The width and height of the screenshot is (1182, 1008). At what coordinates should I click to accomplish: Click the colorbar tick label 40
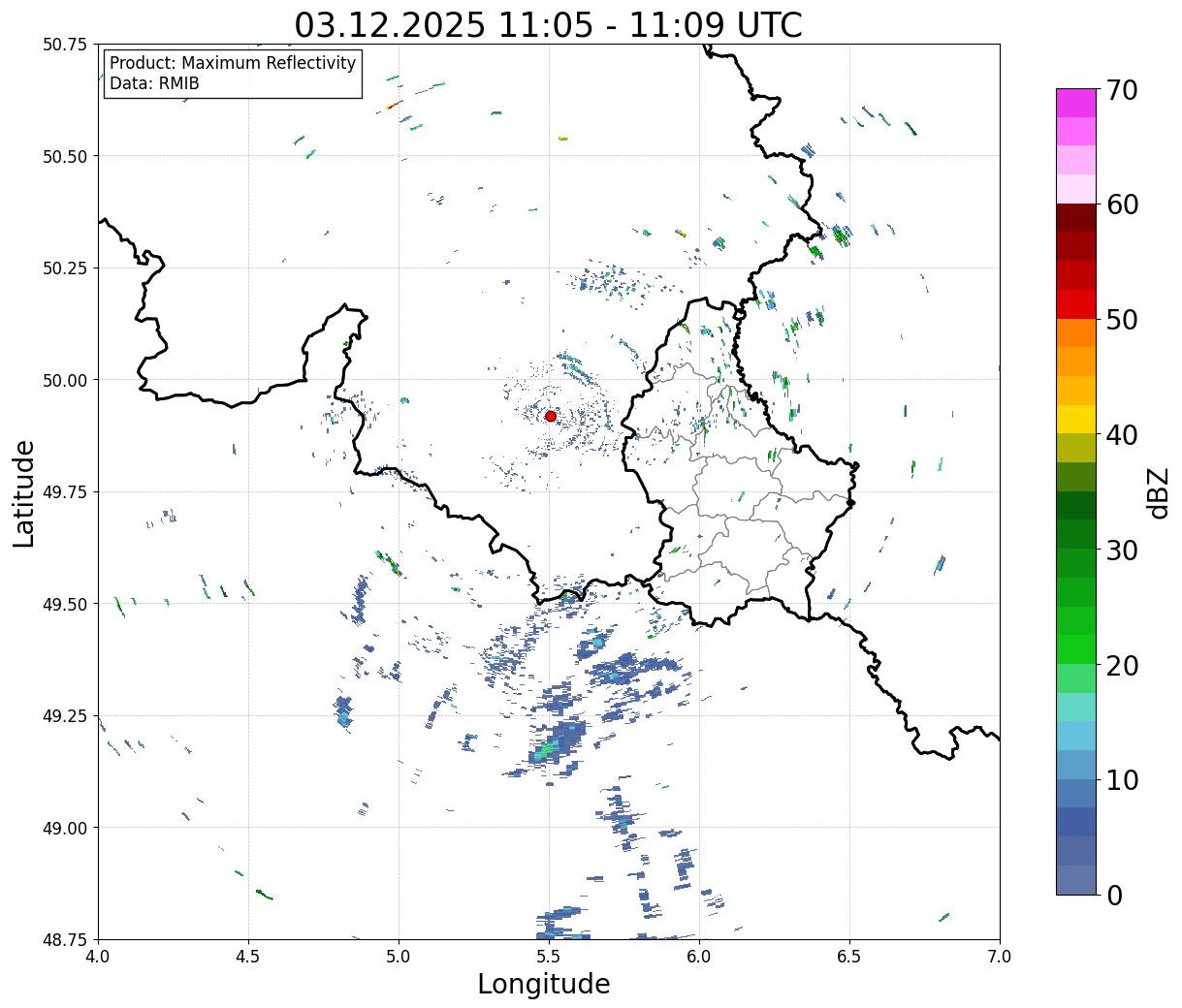1122,435
